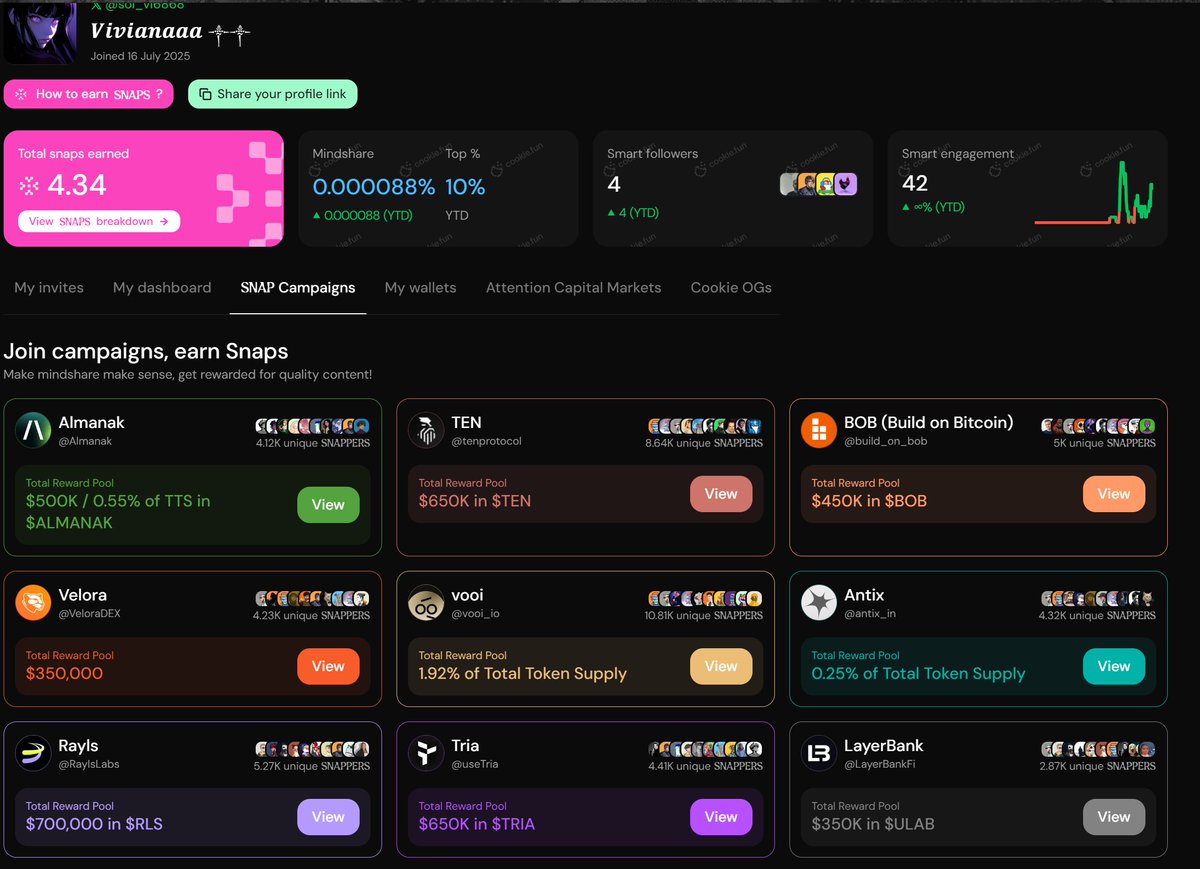Open smart followers avatar group

(x=818, y=184)
